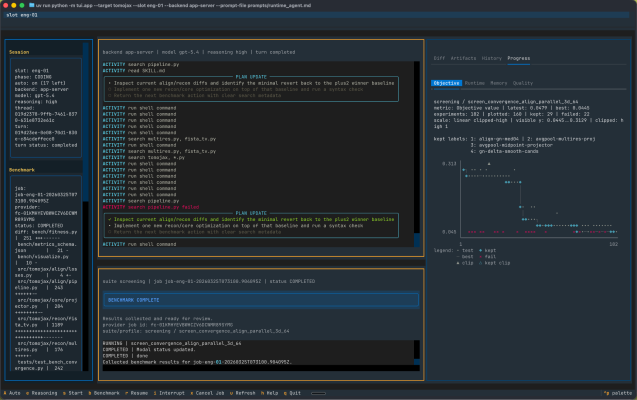Click the "kept clip" legend entry
The width and height of the screenshot is (637, 400).
494,263
